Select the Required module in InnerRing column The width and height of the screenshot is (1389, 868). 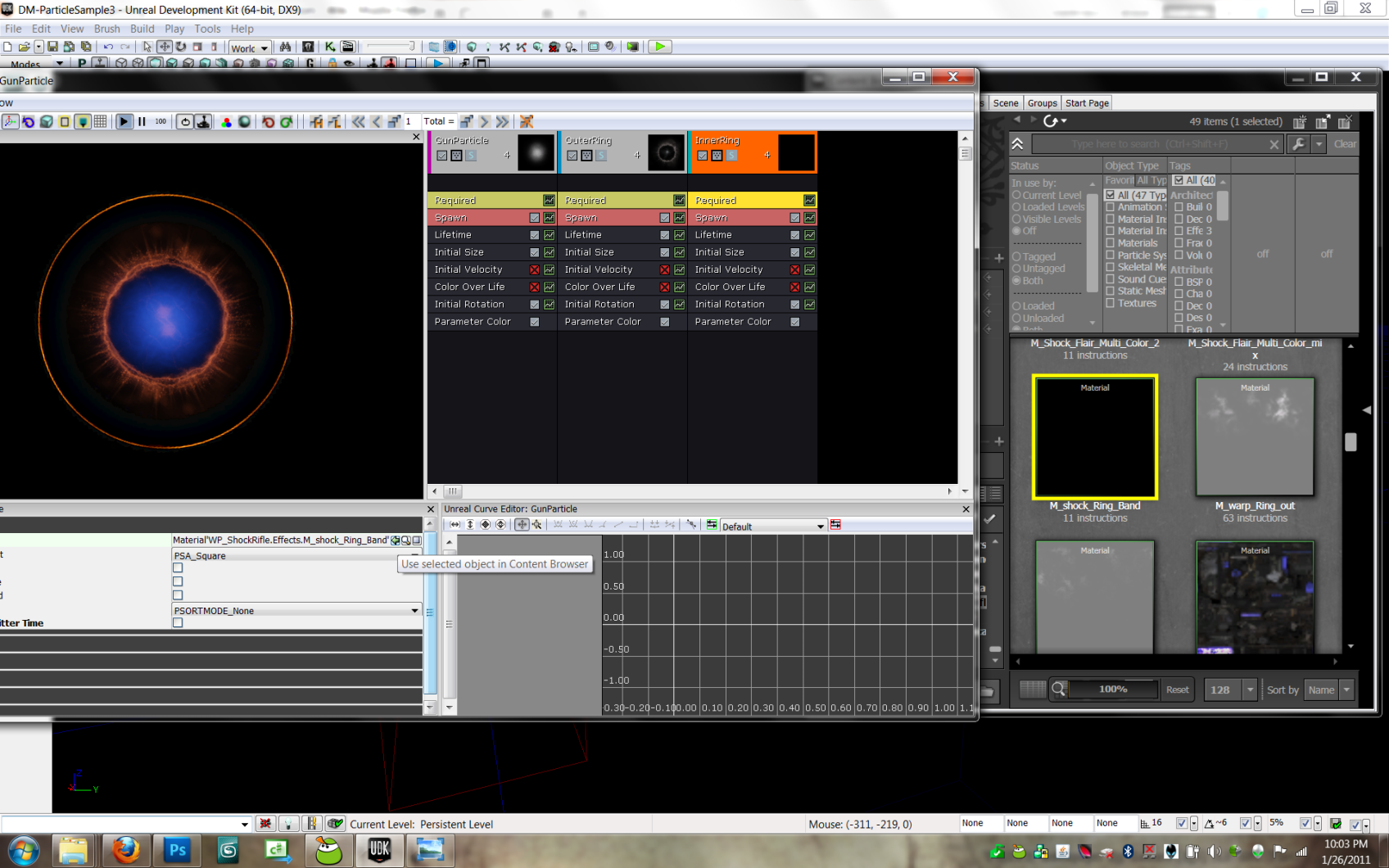(x=753, y=201)
